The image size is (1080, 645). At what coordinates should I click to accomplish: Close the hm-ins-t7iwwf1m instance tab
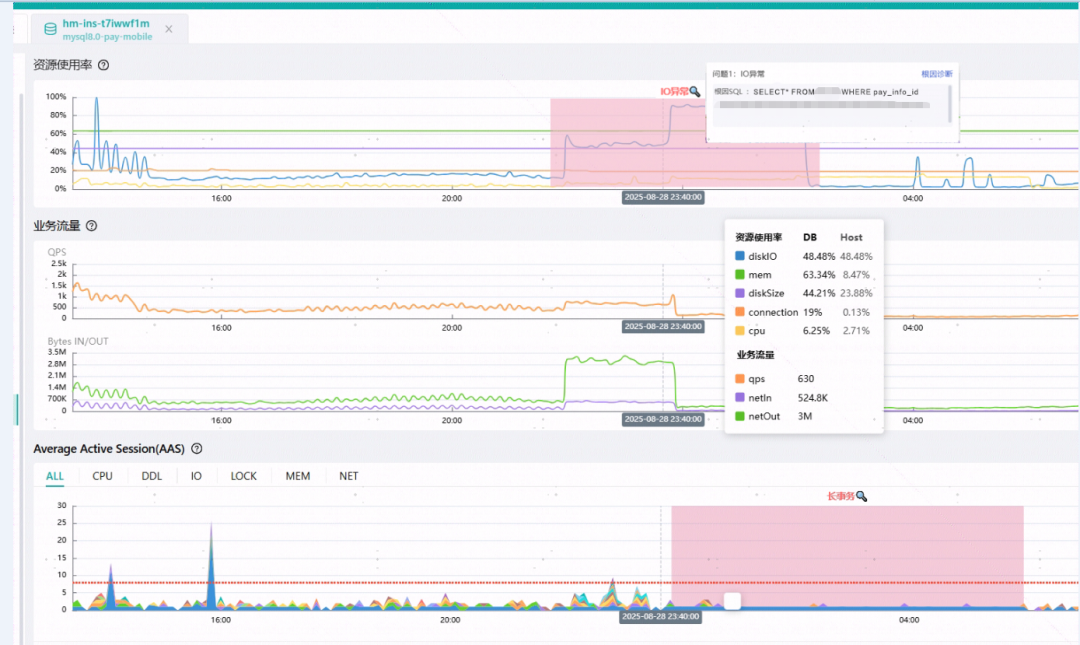coord(169,29)
